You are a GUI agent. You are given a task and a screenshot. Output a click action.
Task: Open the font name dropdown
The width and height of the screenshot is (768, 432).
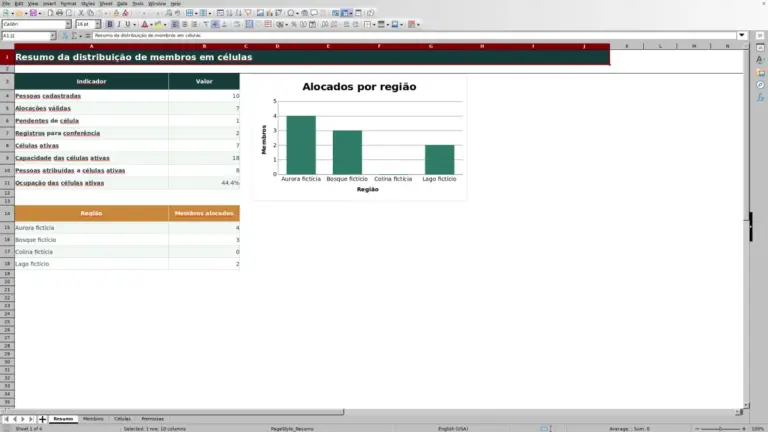coord(68,24)
